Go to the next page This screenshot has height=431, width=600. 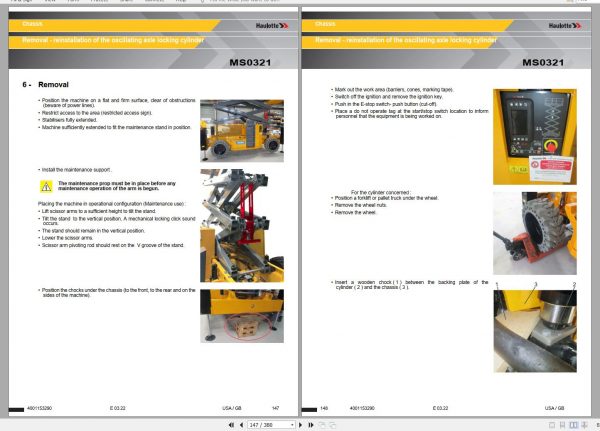click(x=300, y=425)
